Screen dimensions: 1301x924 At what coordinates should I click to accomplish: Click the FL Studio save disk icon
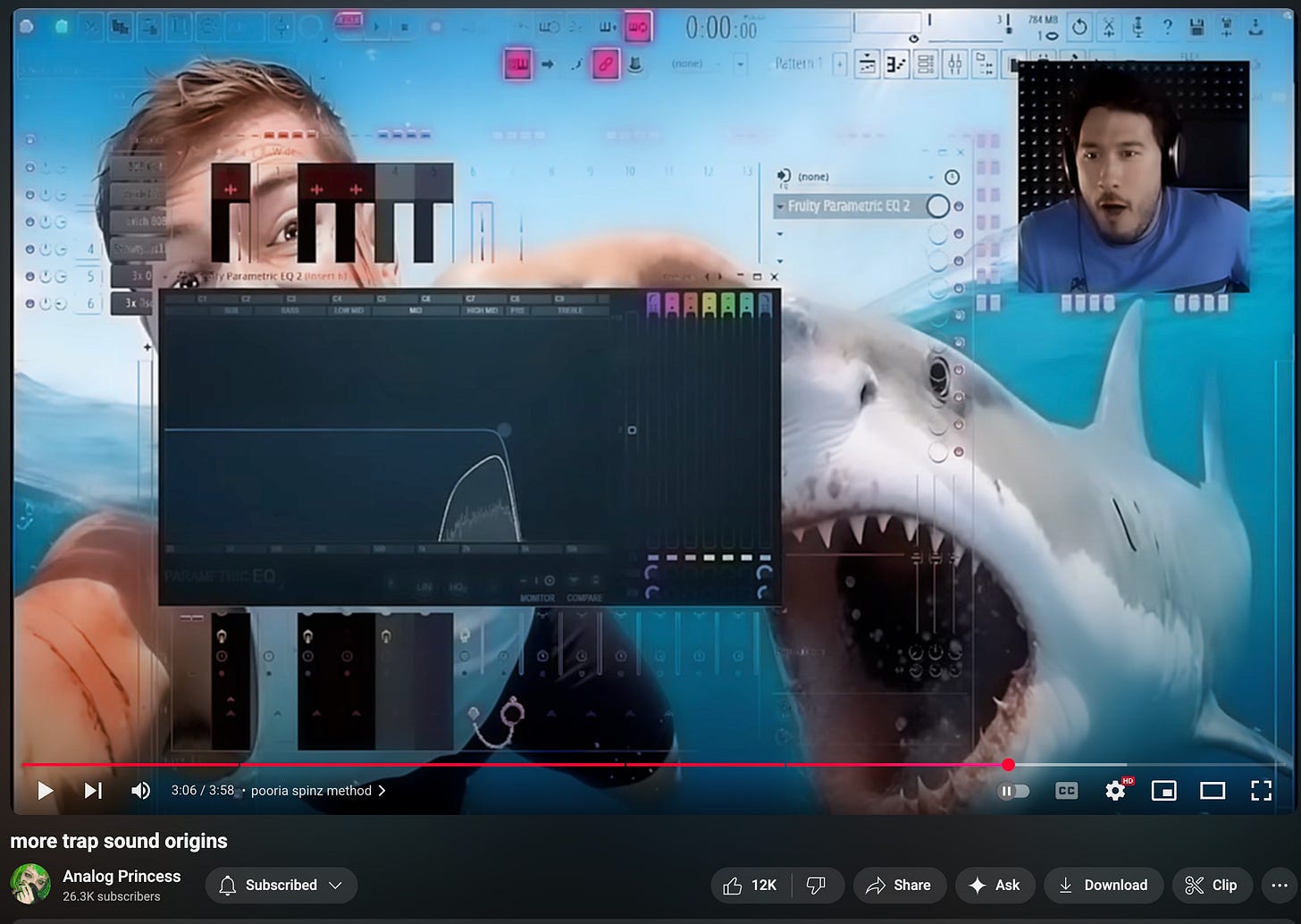1196,28
